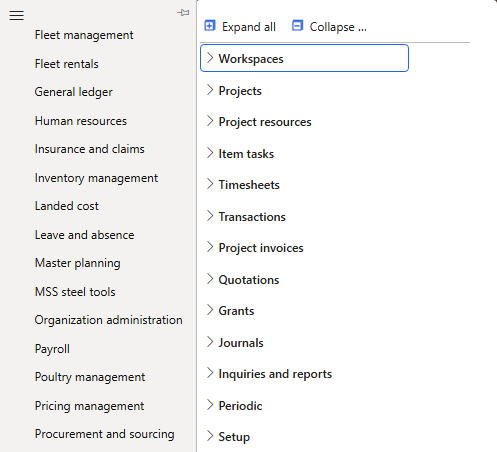Open Fleet rentals module
497x452 pixels.
[x=67, y=64]
